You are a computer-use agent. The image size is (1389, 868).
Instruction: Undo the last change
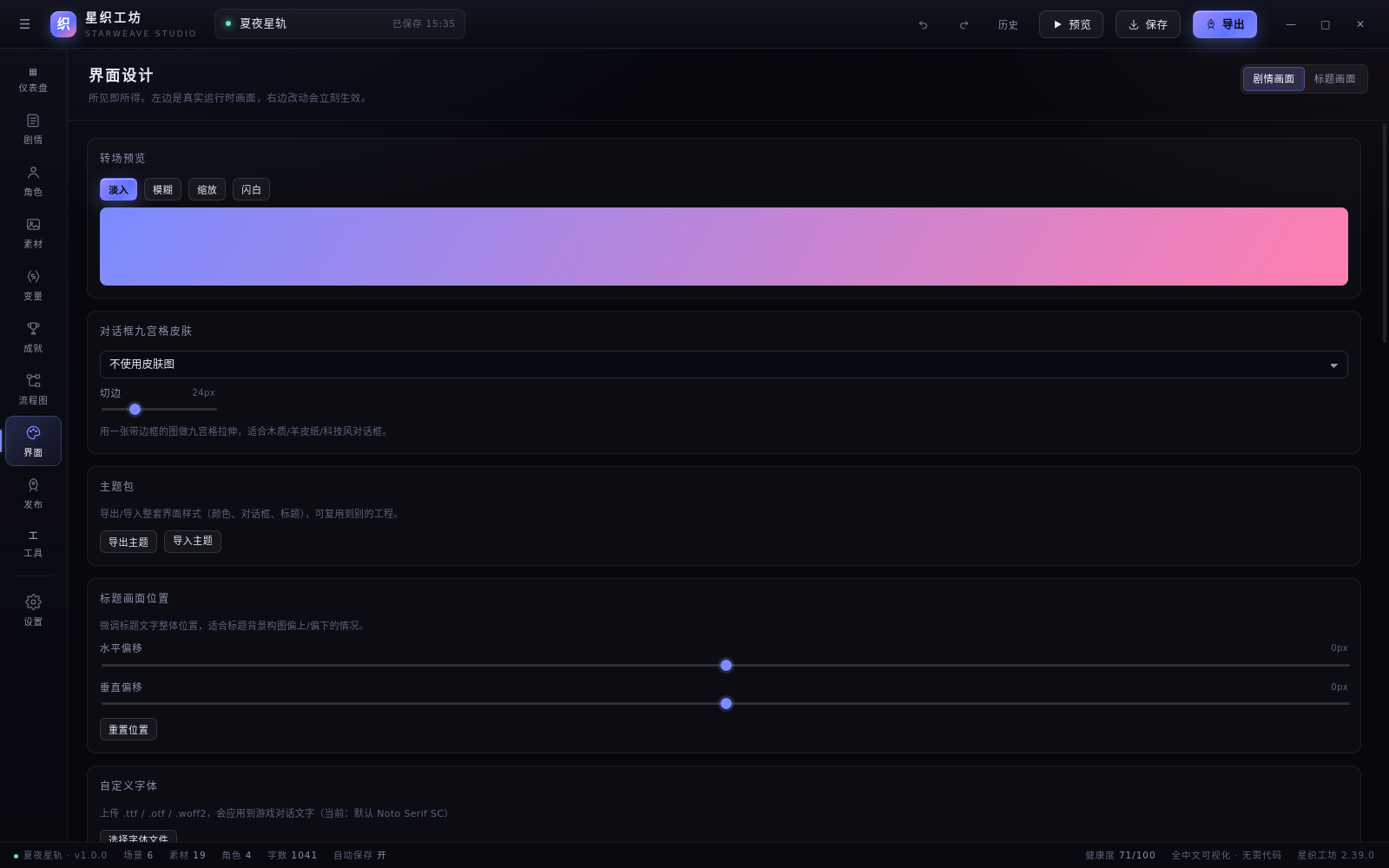pyautogui.click(x=923, y=24)
